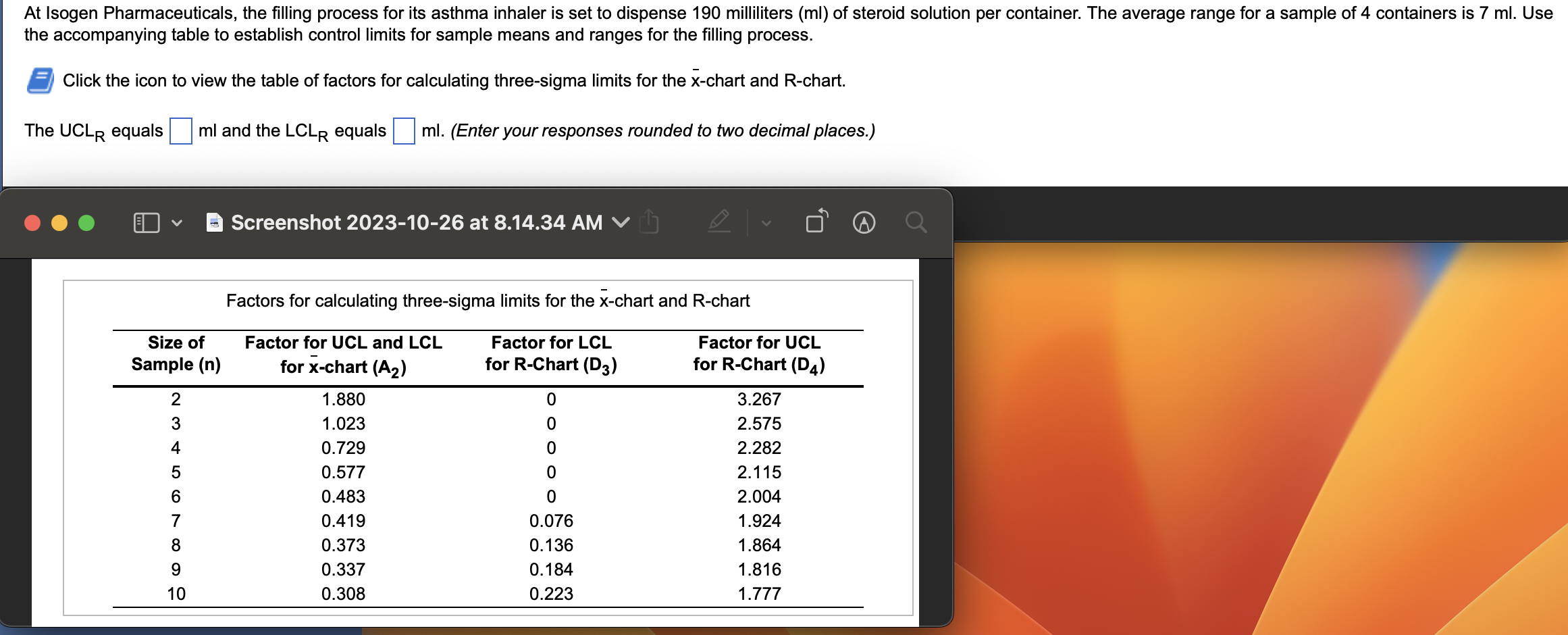Screen dimensions: 1568x635
Task: Click the 'Factor for UCL for R-Chart (D4)' header
Action: point(759,355)
